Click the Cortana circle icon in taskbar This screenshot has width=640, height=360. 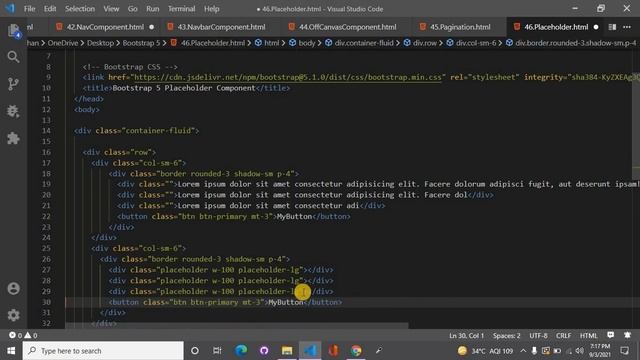tap(195, 351)
